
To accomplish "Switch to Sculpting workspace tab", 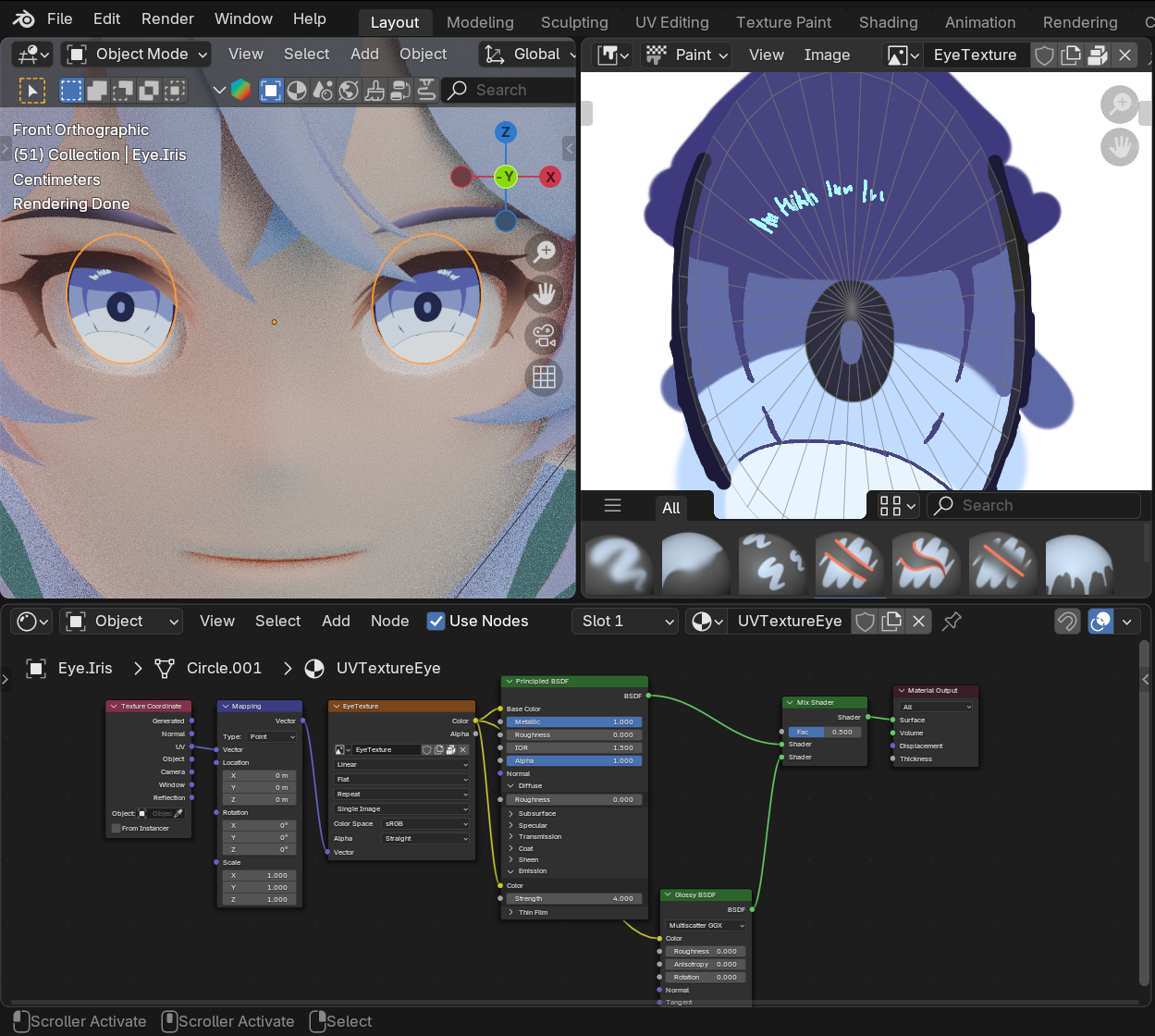I will (574, 22).
